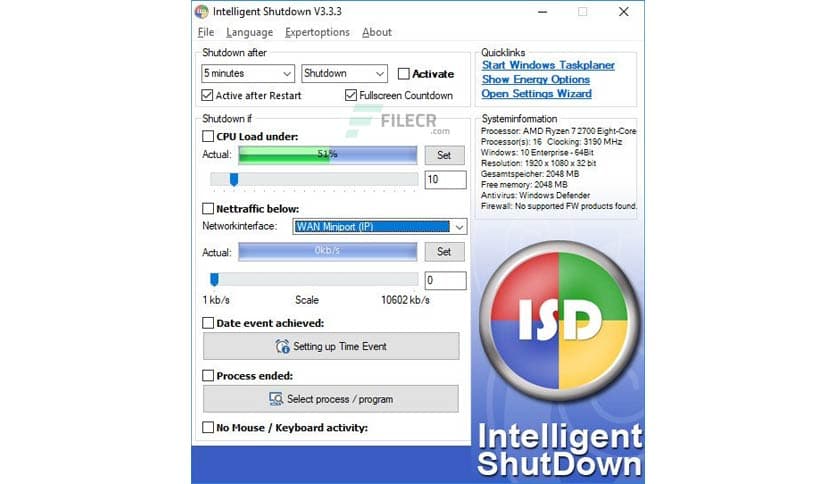Click the 'Free memory: 2048 MB' line
The height and width of the screenshot is (484, 836).
(524, 184)
